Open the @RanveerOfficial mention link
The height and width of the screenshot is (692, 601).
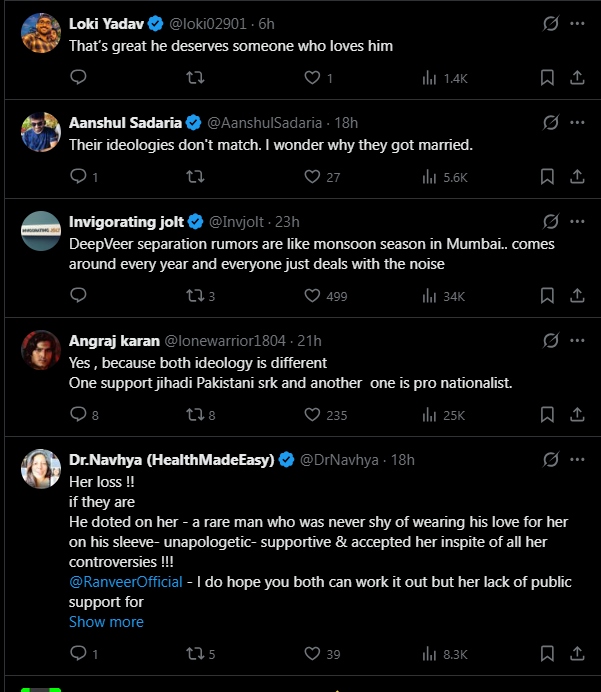click(x=125, y=582)
